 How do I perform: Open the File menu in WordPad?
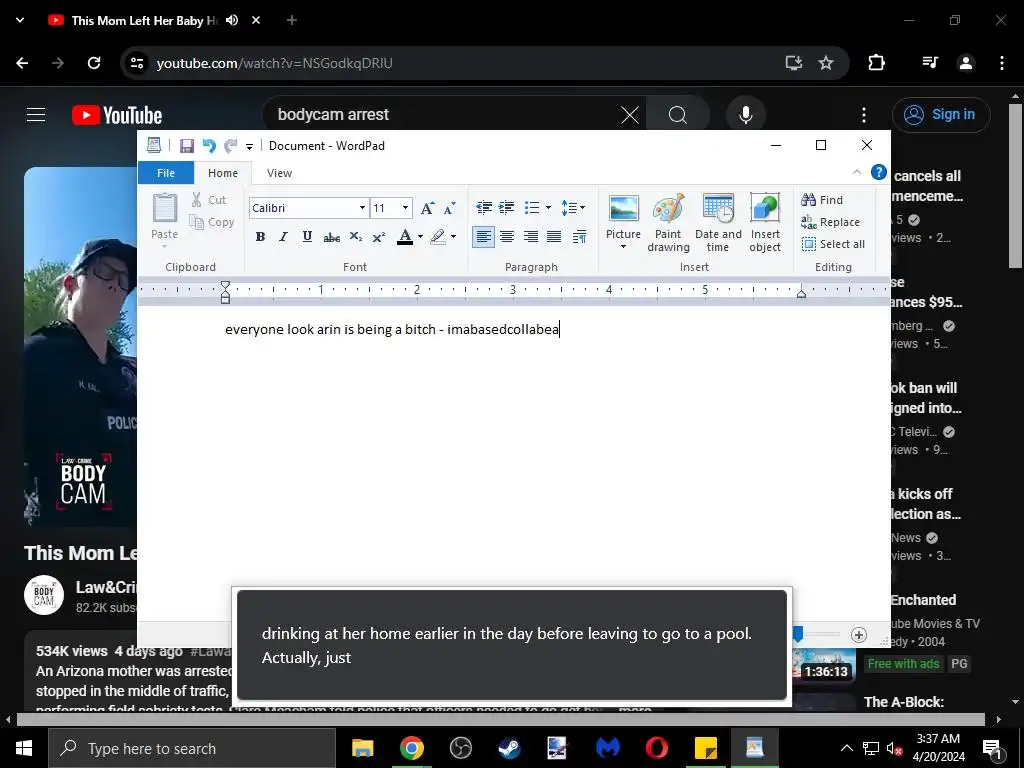coord(166,173)
